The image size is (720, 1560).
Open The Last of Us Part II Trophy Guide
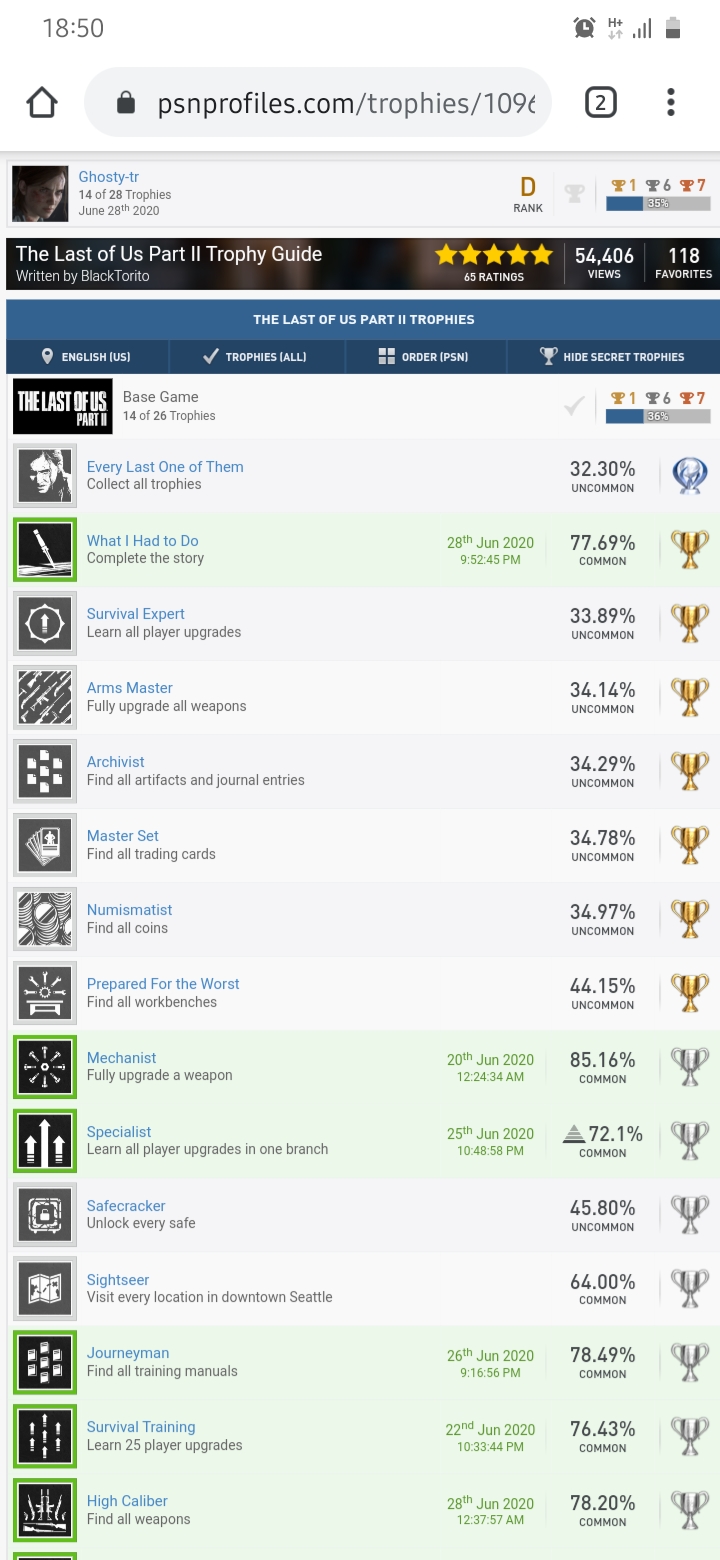point(169,254)
